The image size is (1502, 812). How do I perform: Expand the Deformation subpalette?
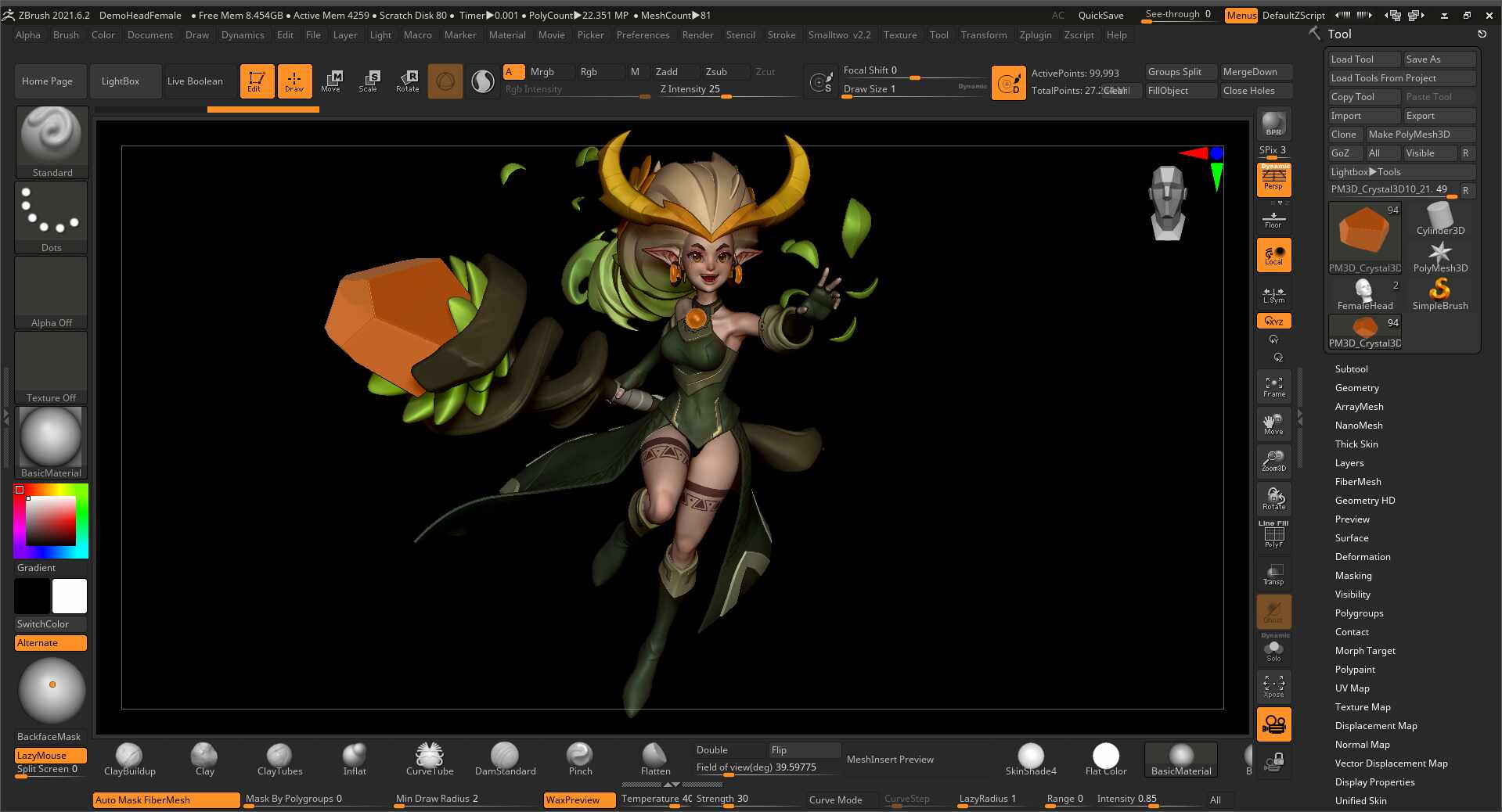(1362, 556)
